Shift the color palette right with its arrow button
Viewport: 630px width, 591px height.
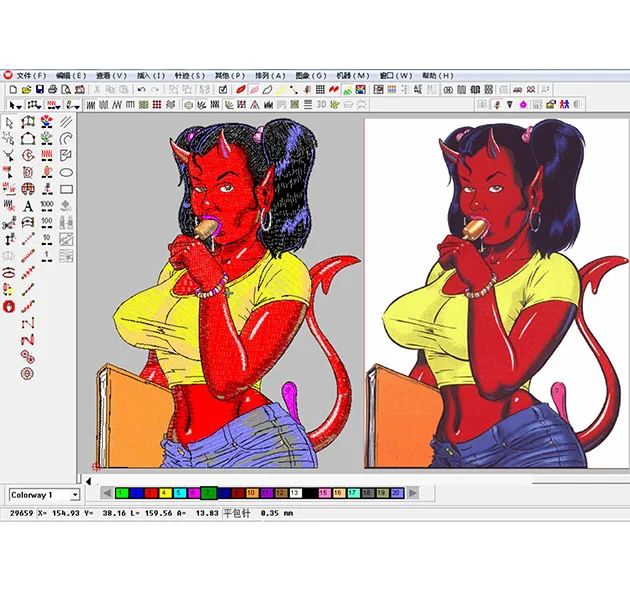413,493
